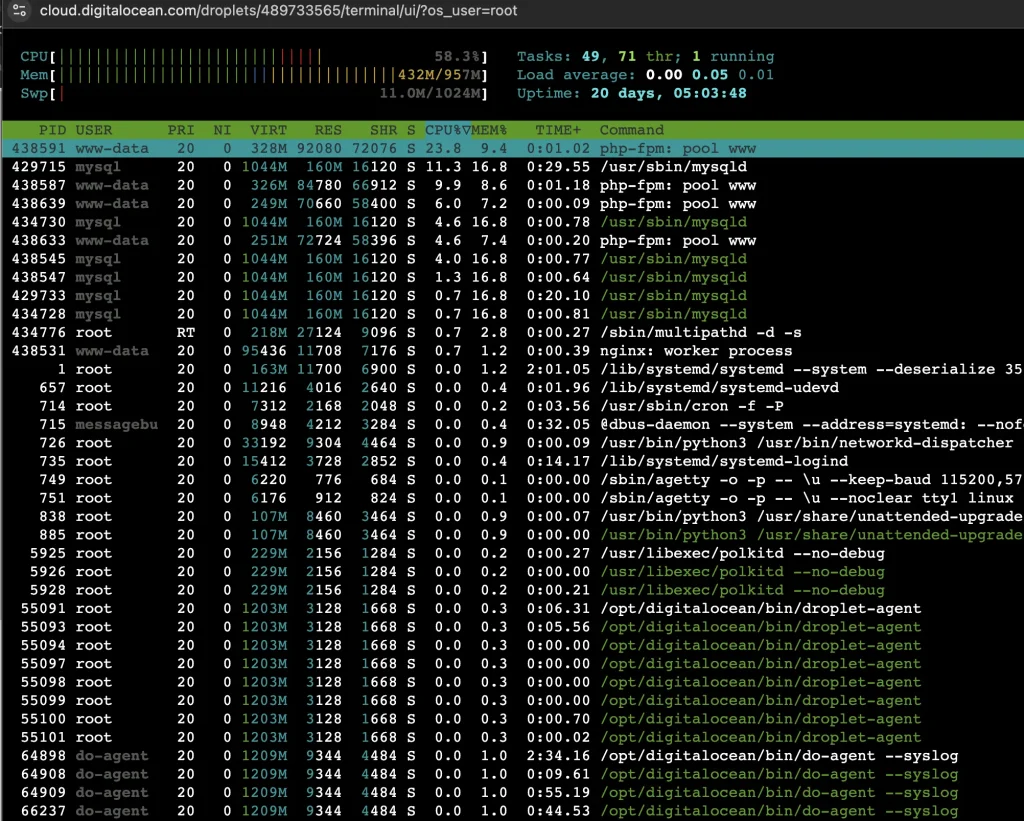Select the cron process PID 714
Image resolution: width=1024 pixels, height=821 pixels.
512,406
